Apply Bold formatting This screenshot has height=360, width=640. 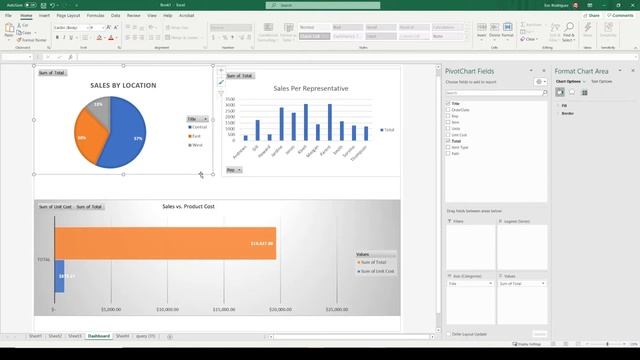click(57, 38)
